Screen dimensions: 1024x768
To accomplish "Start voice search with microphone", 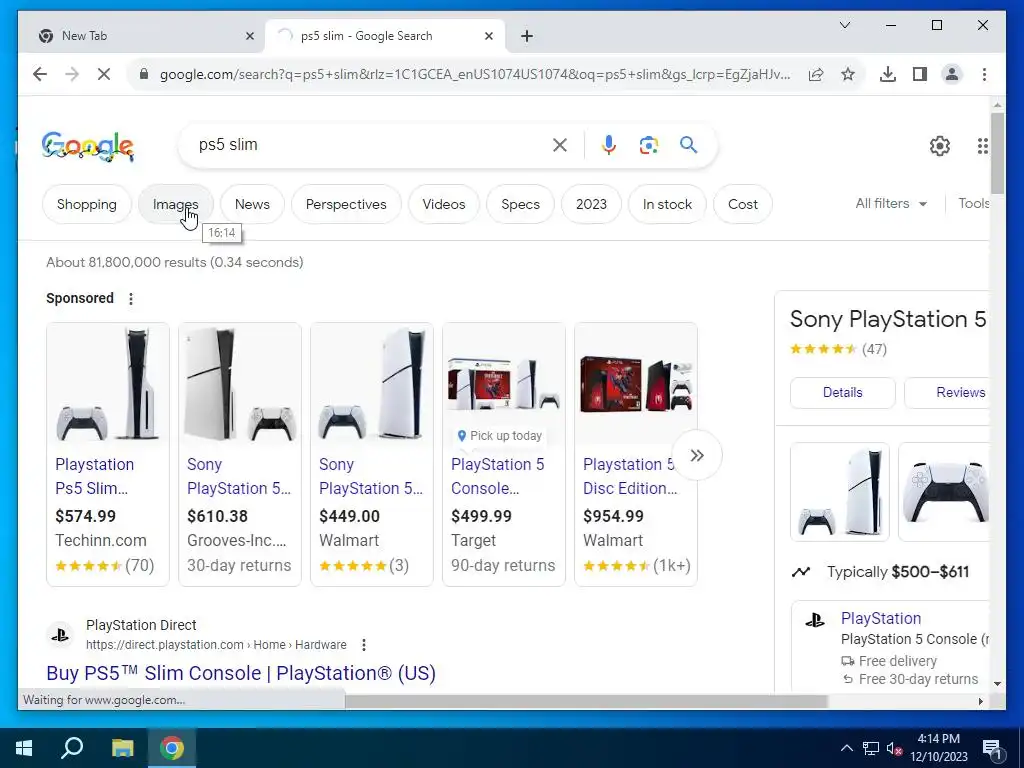I will (609, 145).
